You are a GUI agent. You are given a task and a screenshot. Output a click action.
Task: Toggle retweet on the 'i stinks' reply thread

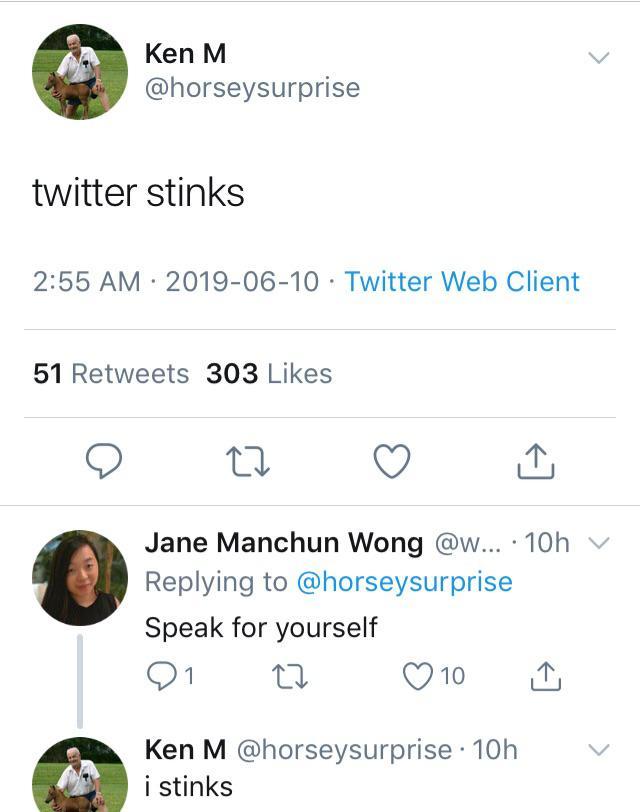coord(292,676)
